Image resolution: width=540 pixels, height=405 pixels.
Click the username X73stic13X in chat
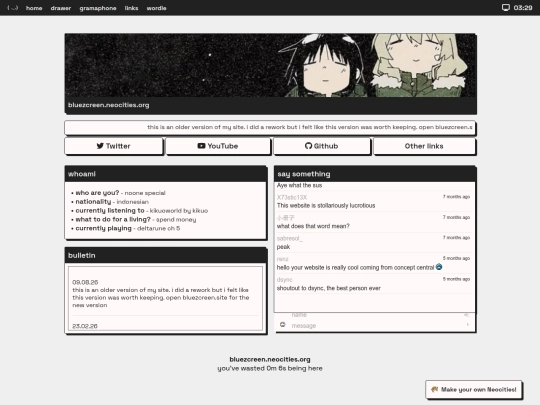click(292, 197)
